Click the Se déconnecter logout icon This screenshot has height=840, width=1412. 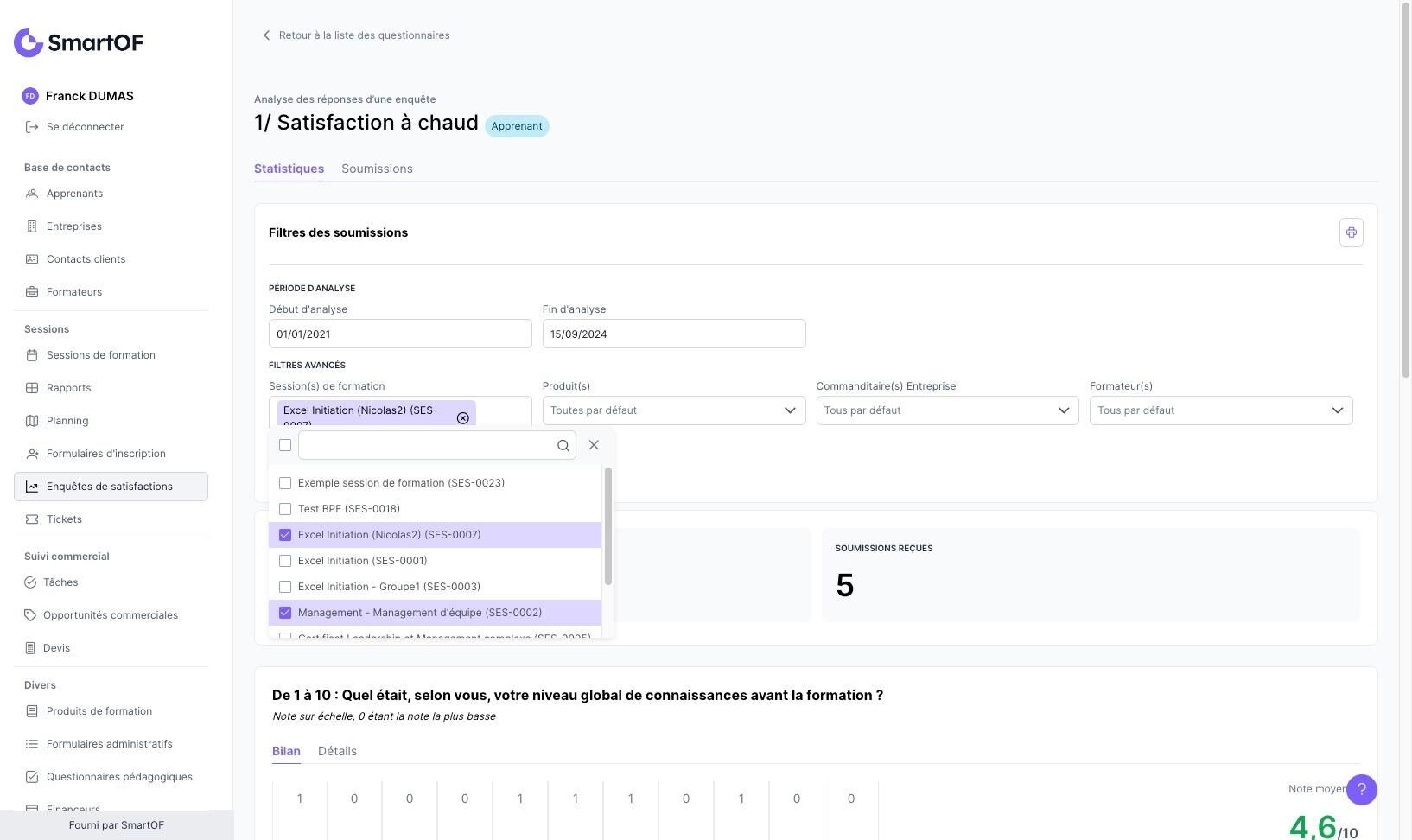[32, 127]
